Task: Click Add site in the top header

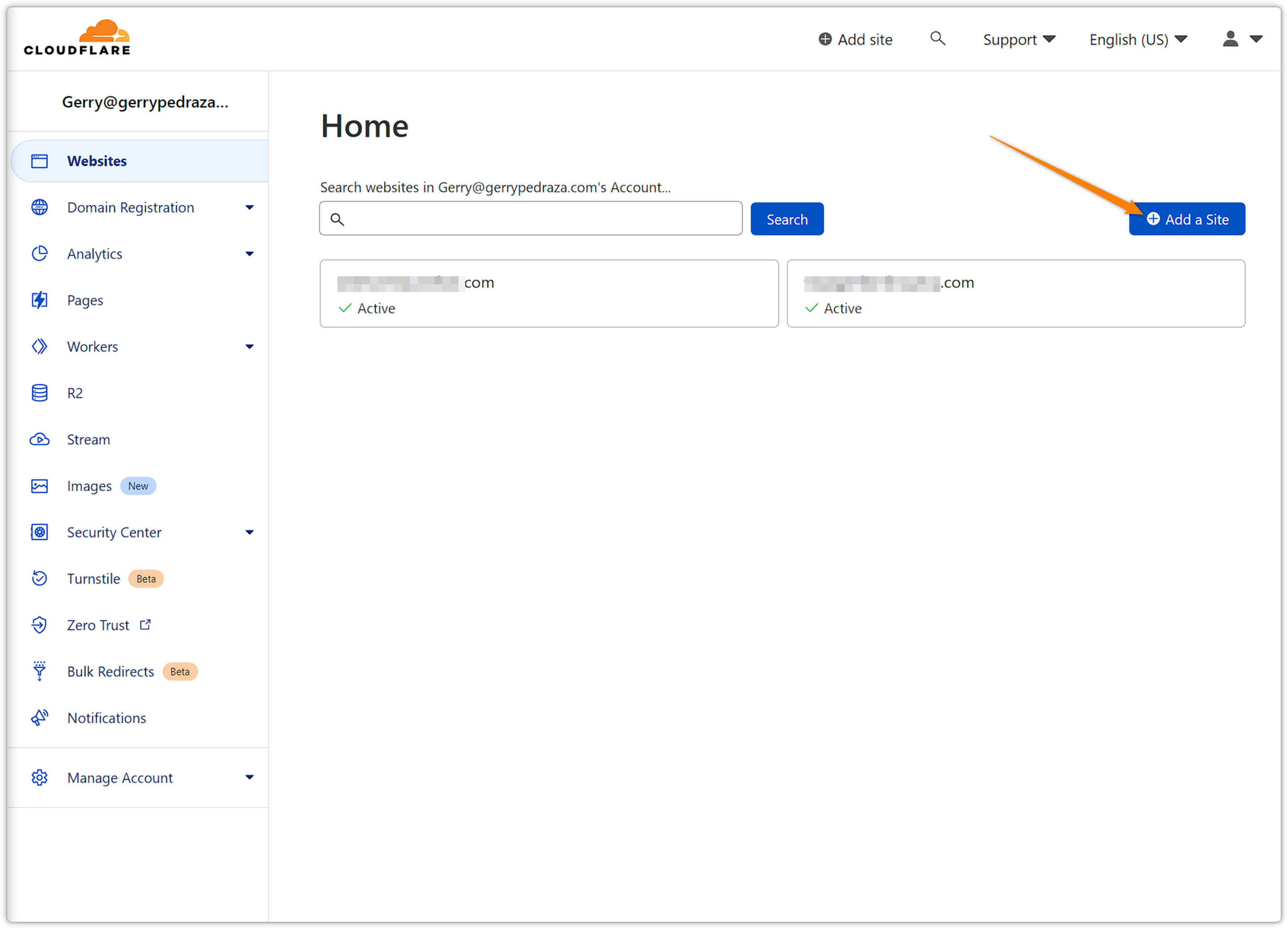Action: (855, 39)
